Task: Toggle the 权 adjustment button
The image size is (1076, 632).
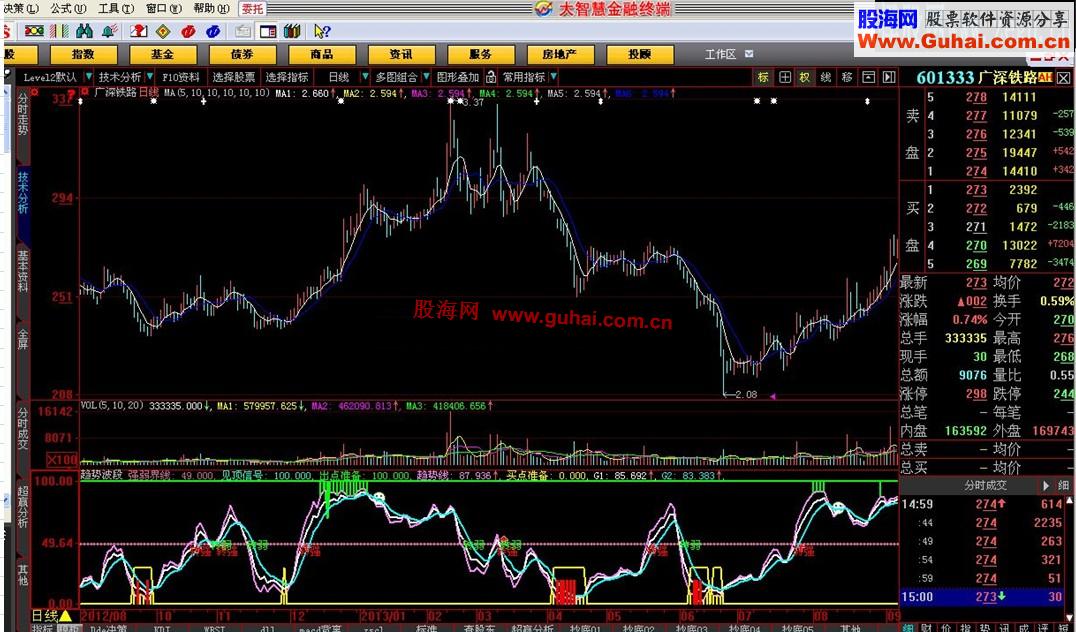Action: tap(804, 78)
